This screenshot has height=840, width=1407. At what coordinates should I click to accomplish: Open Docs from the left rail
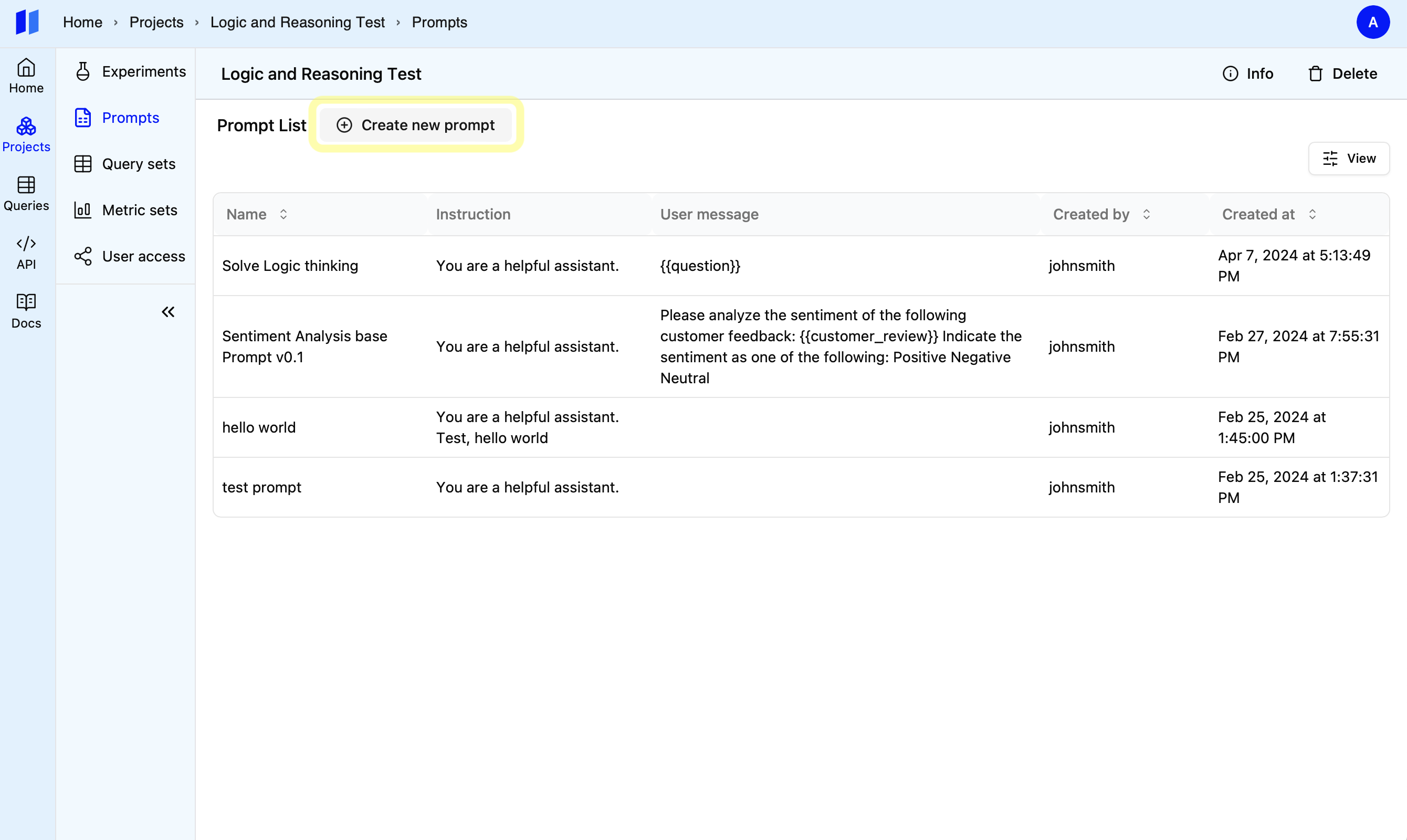26,311
